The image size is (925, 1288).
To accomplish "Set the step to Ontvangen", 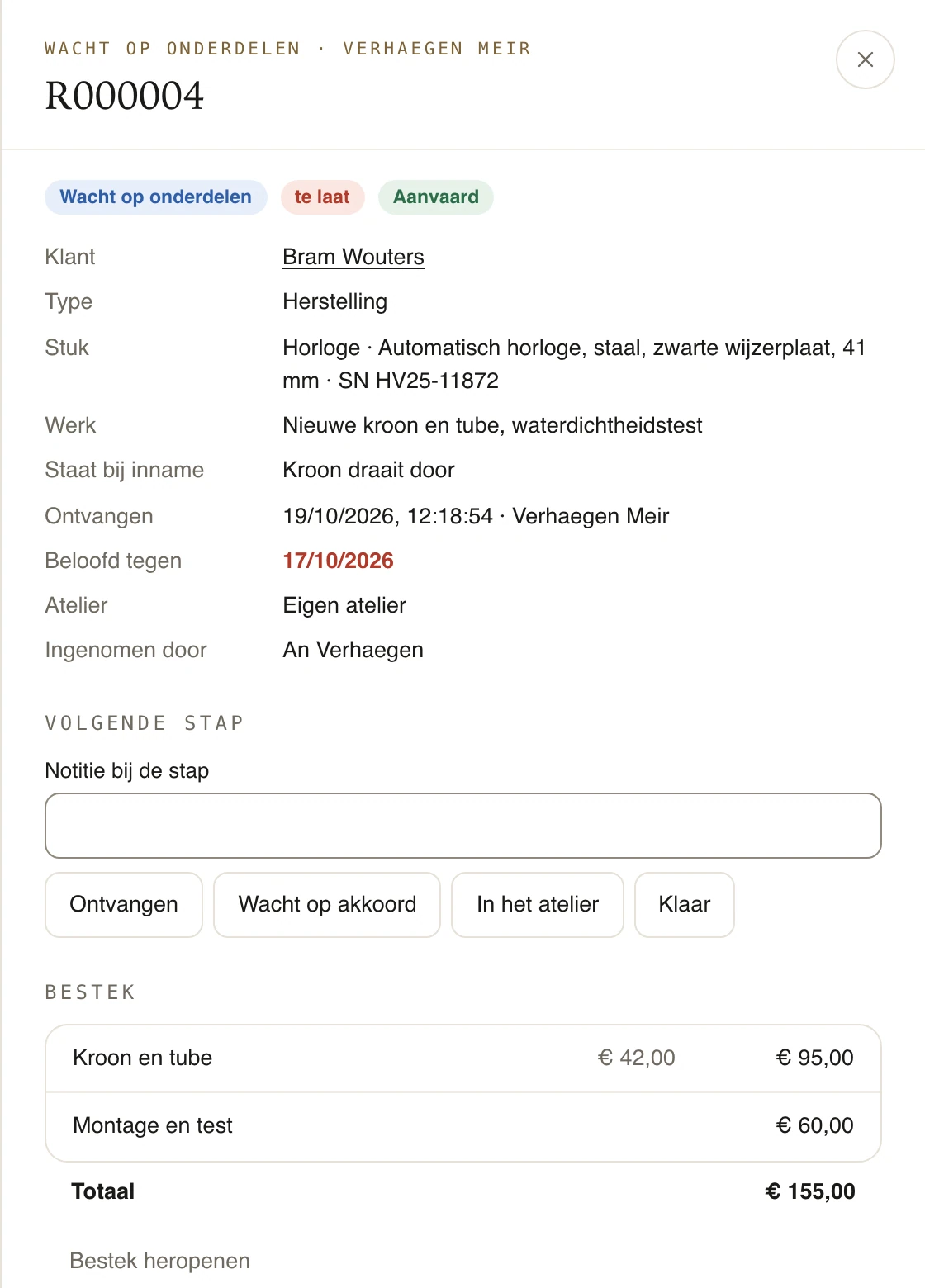I will (x=124, y=905).
